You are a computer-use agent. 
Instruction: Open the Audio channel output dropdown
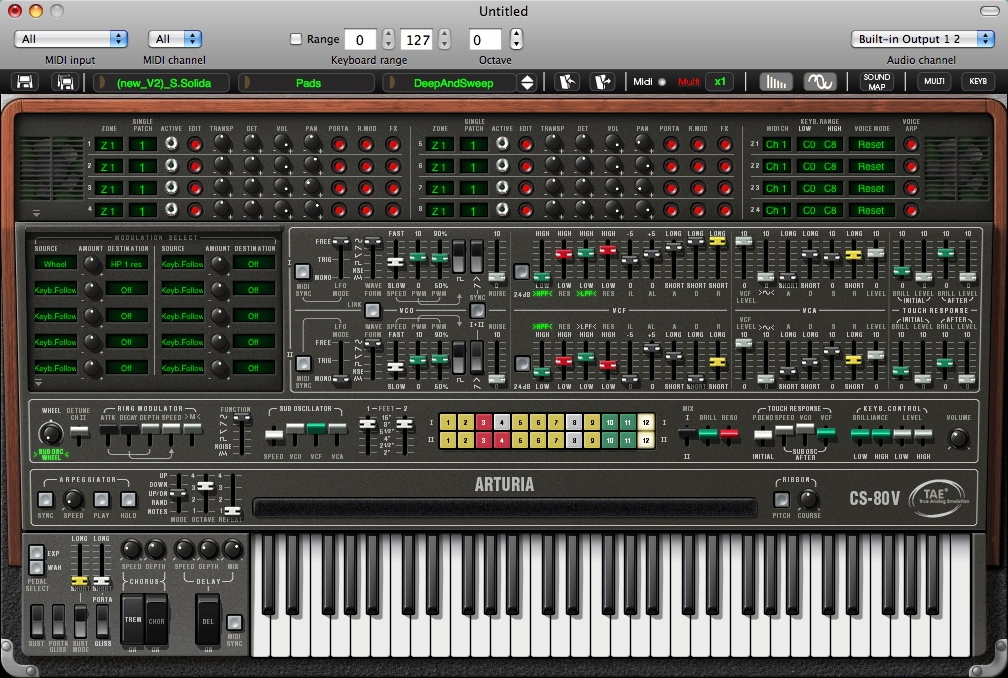922,39
